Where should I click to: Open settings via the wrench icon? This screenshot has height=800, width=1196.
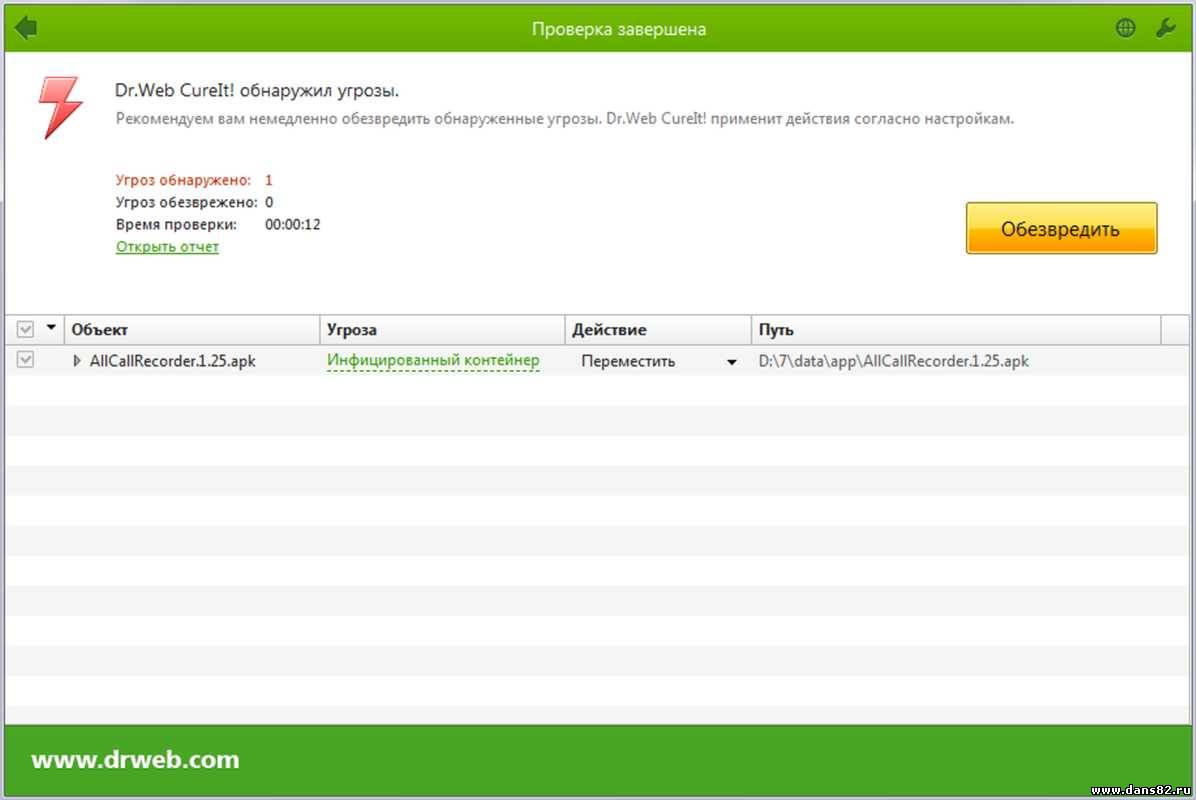tap(1165, 28)
